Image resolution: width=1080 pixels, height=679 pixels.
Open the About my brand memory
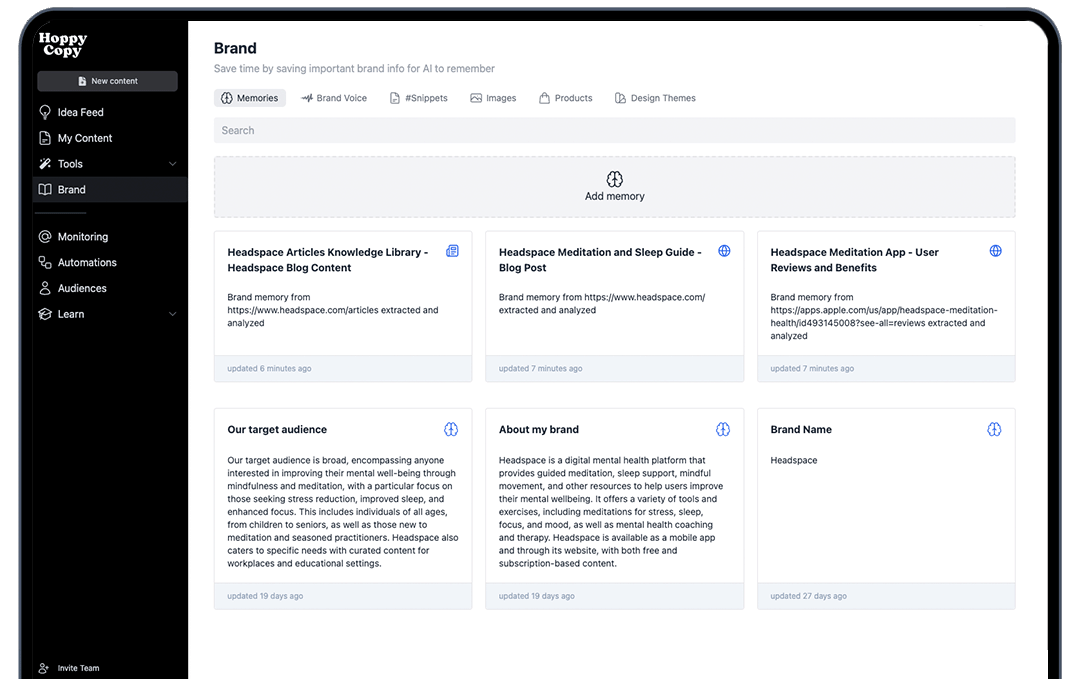614,509
